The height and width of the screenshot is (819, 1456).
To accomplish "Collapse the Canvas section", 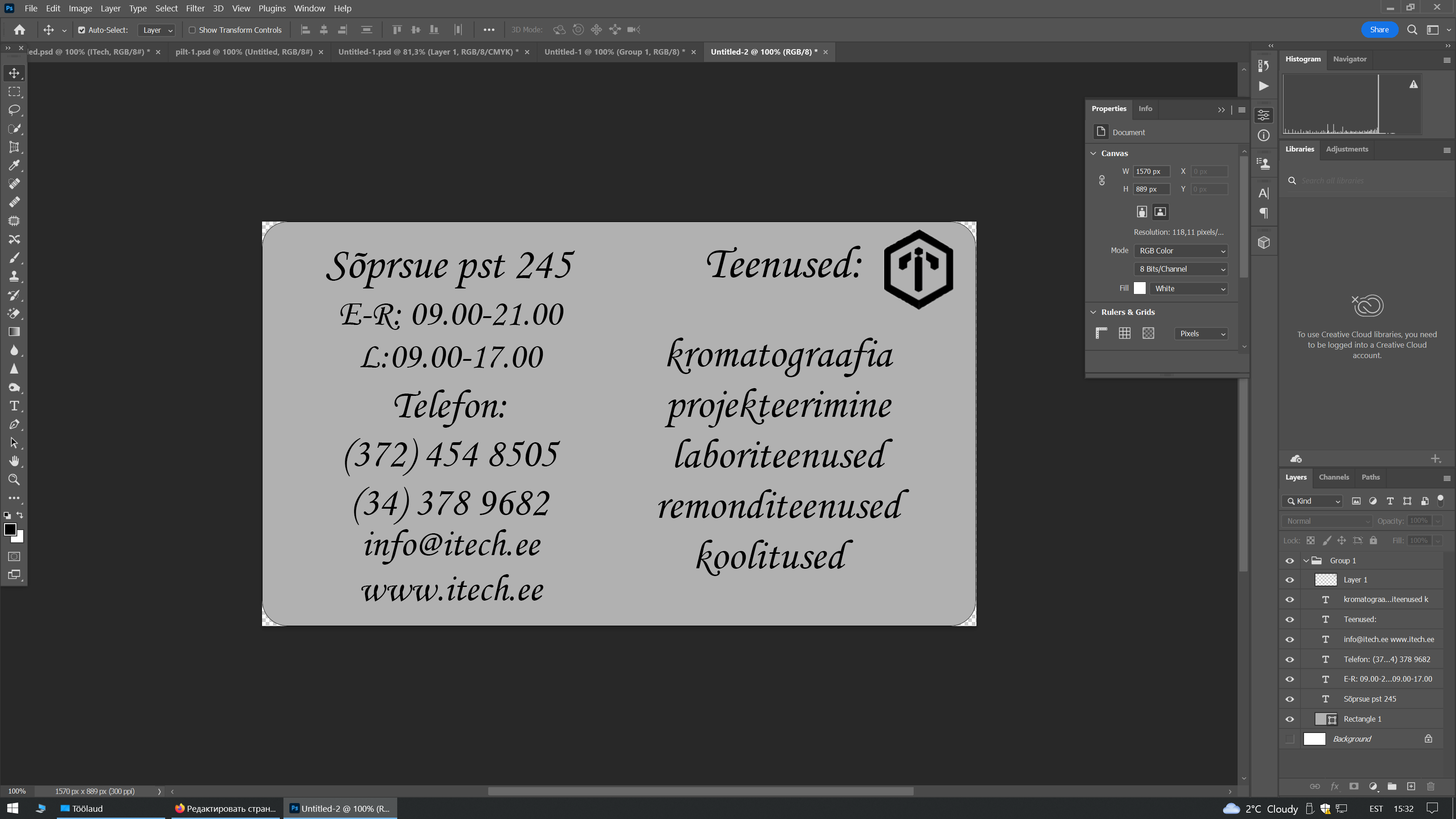I will point(1093,153).
